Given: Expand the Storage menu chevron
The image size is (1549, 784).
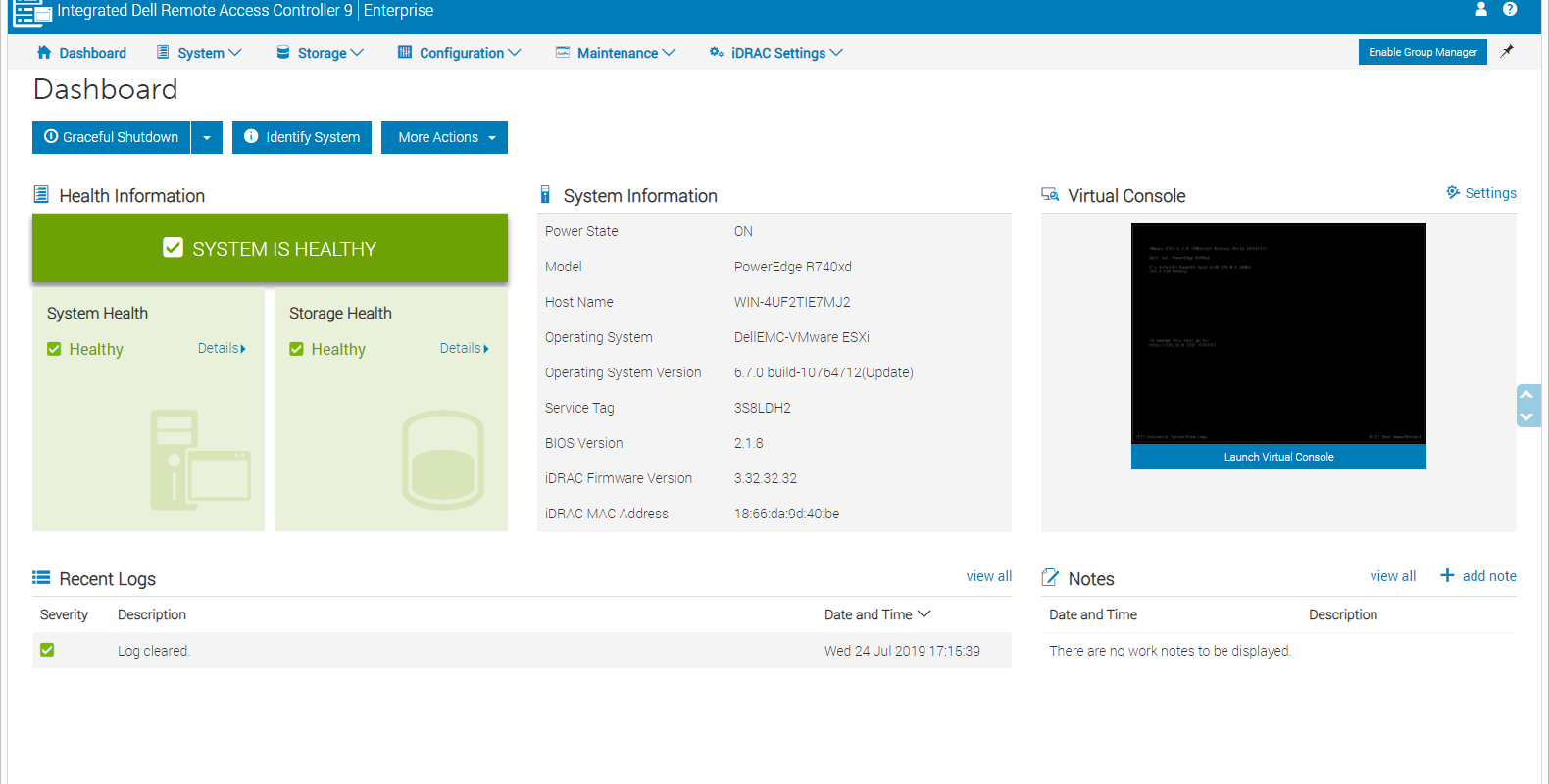Looking at the screenshot, I should click(357, 53).
